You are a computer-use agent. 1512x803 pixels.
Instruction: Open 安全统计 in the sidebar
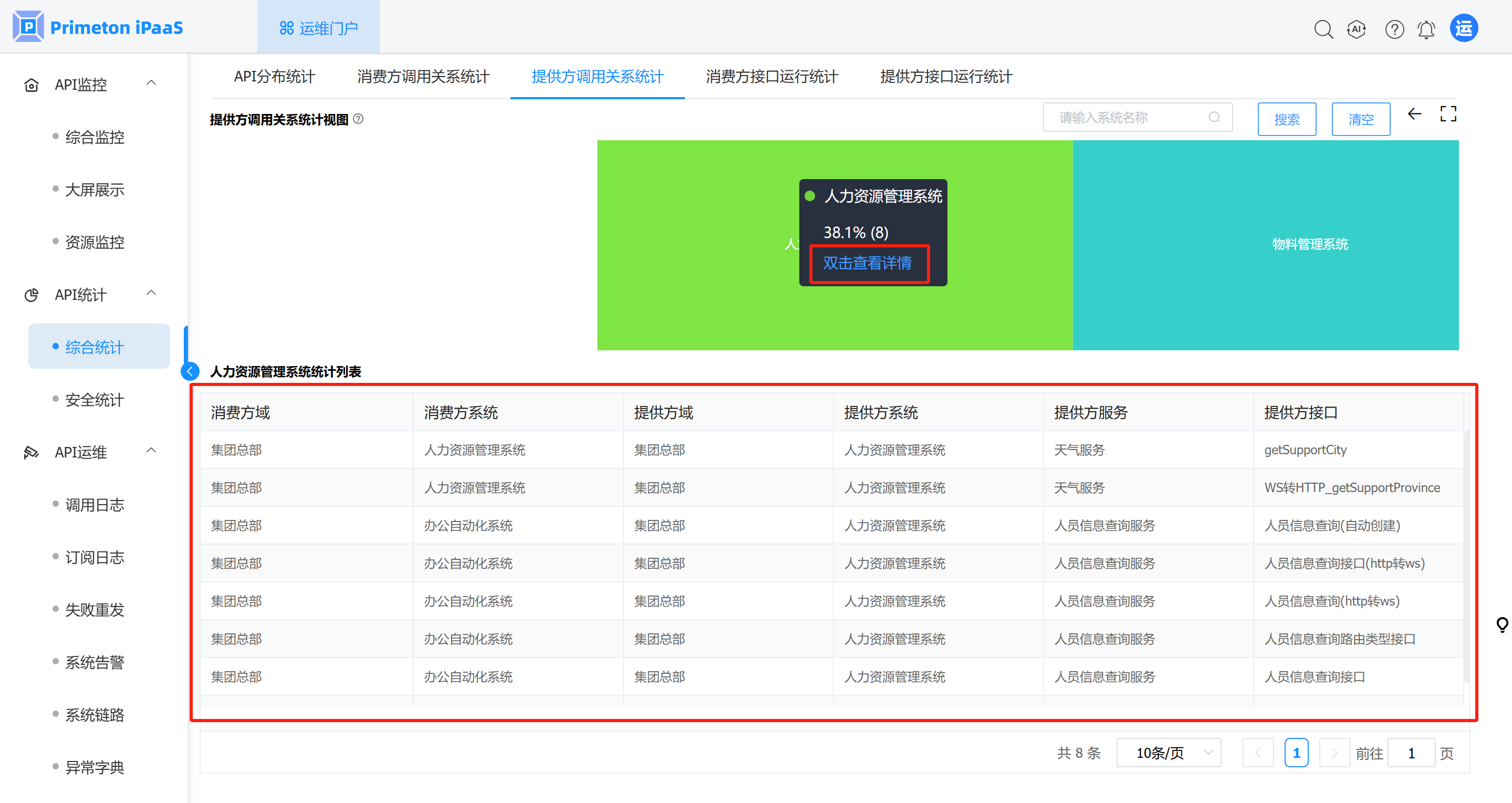point(94,400)
